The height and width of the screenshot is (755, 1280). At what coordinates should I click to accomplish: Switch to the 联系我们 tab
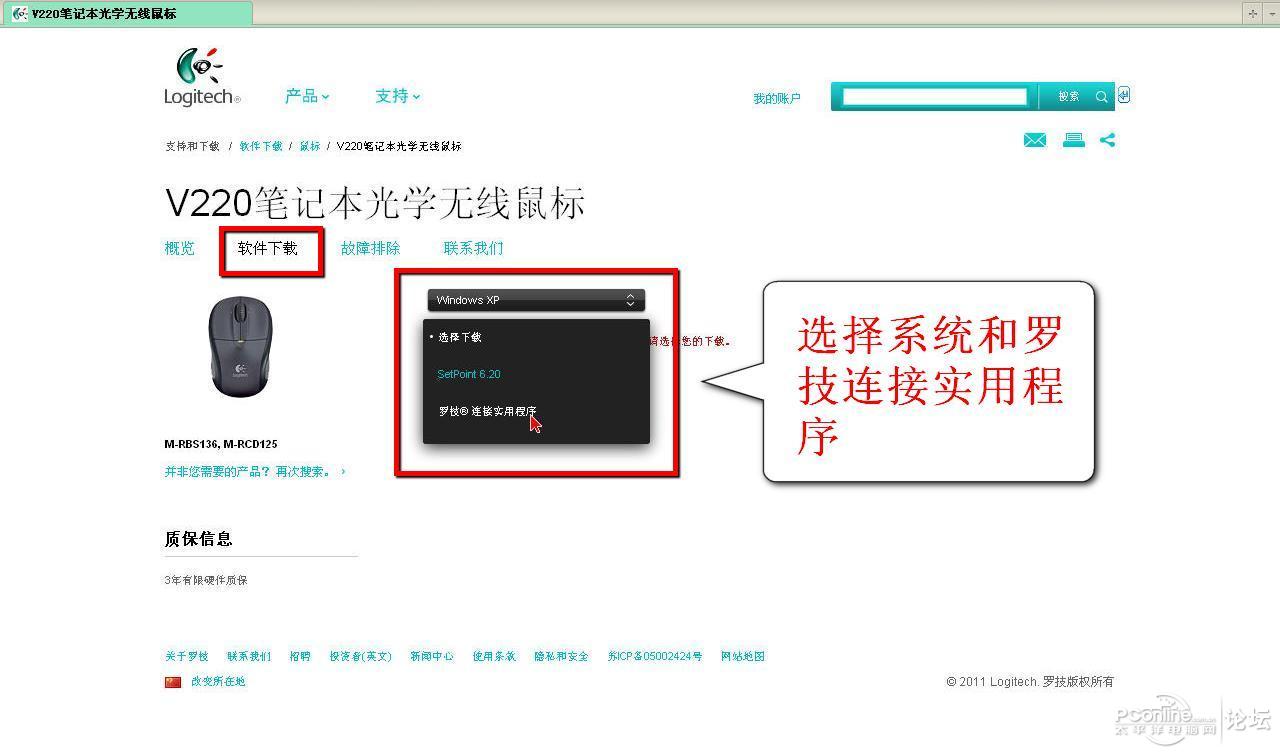(473, 248)
